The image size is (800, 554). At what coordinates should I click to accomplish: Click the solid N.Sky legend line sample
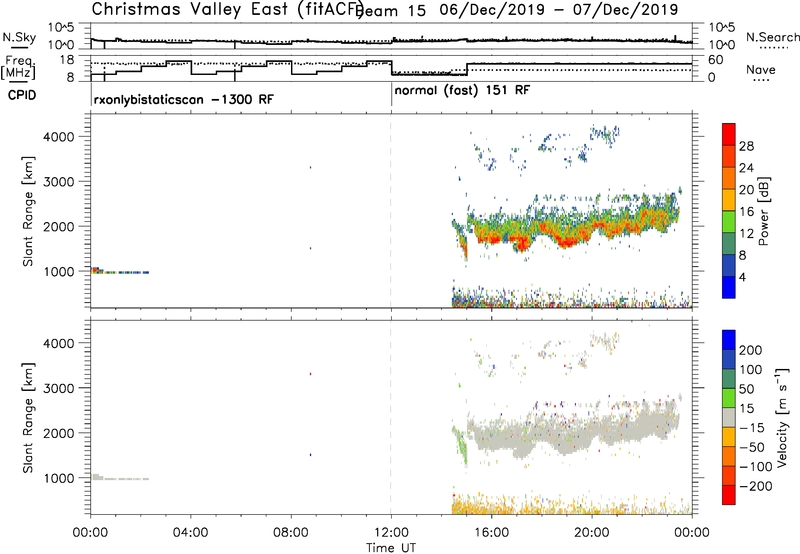click(19, 47)
